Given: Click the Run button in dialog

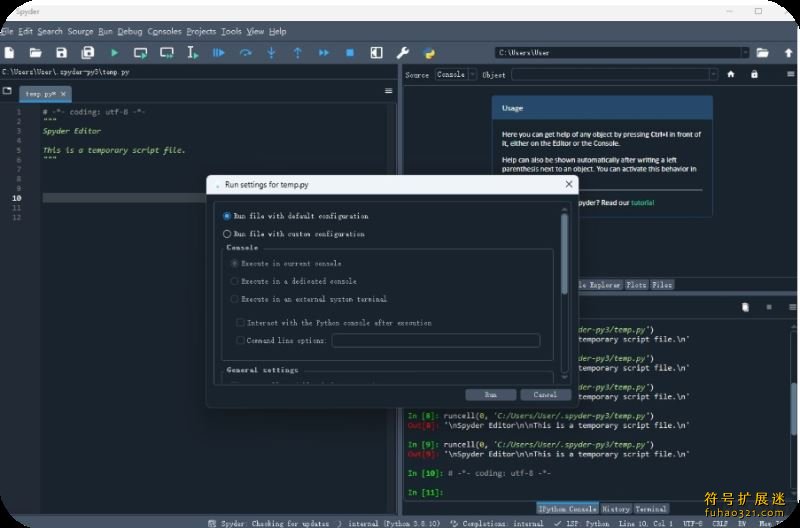Looking at the screenshot, I should (x=490, y=395).
